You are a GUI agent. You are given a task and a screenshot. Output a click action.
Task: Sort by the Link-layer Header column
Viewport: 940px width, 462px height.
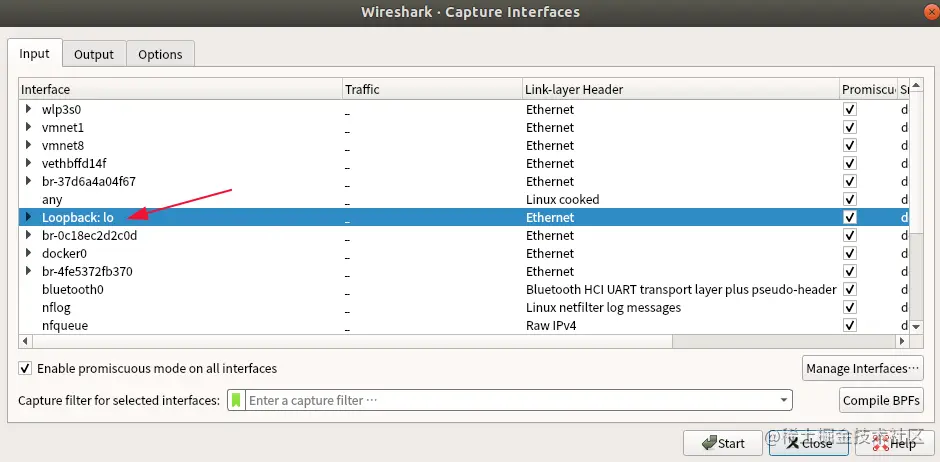tap(680, 89)
